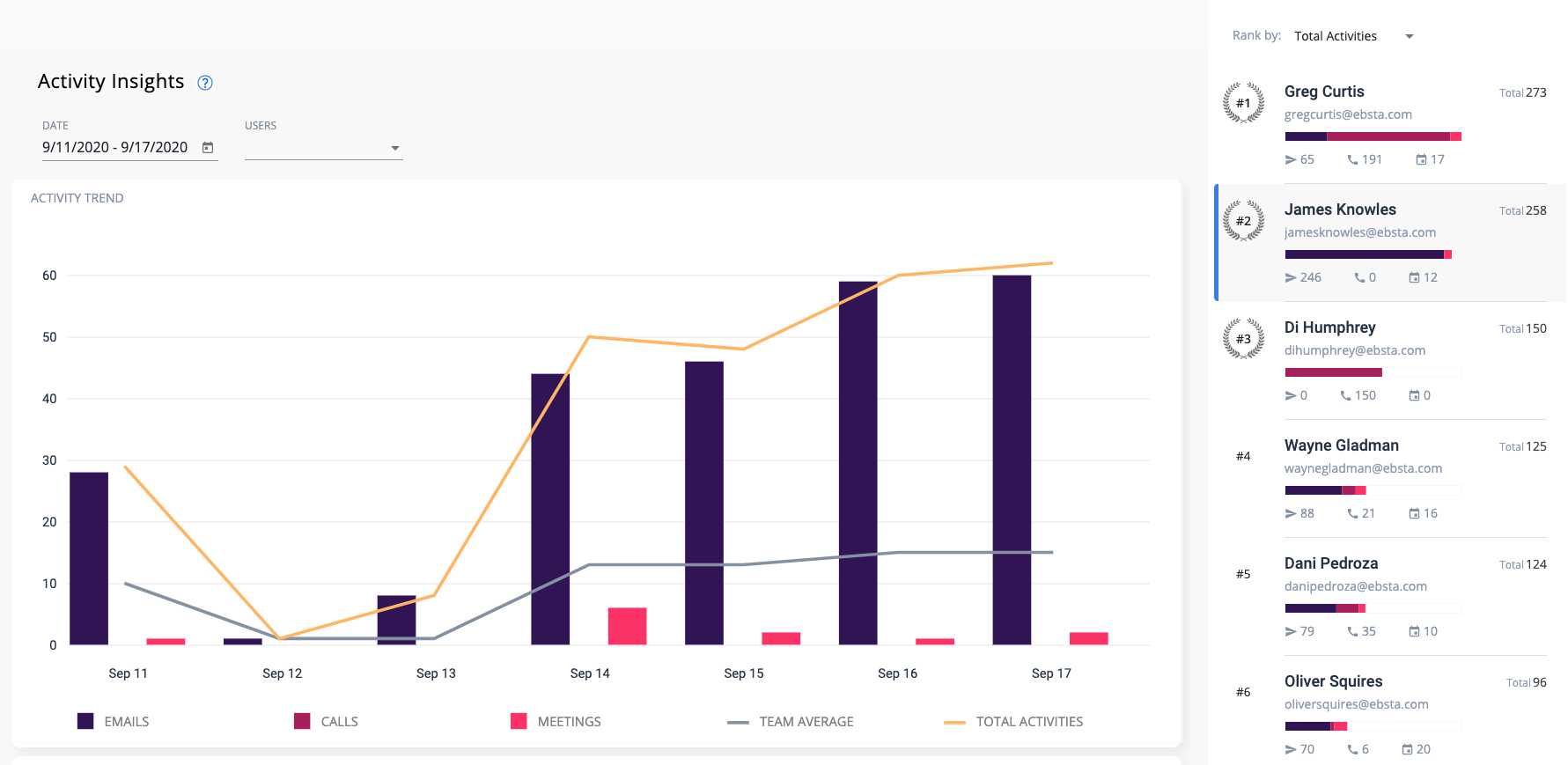Click Greg Curtis's activity progress bar
This screenshot has width=1568, height=765.
(1373, 136)
